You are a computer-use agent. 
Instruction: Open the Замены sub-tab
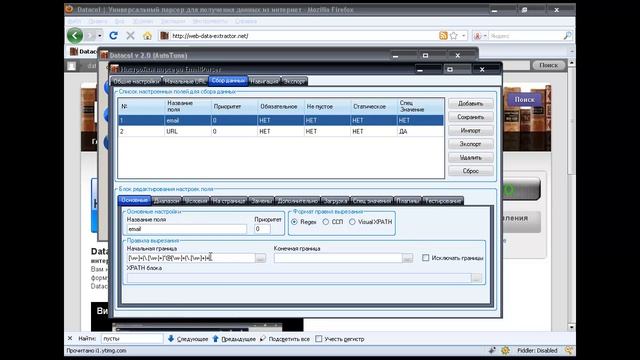tap(261, 201)
